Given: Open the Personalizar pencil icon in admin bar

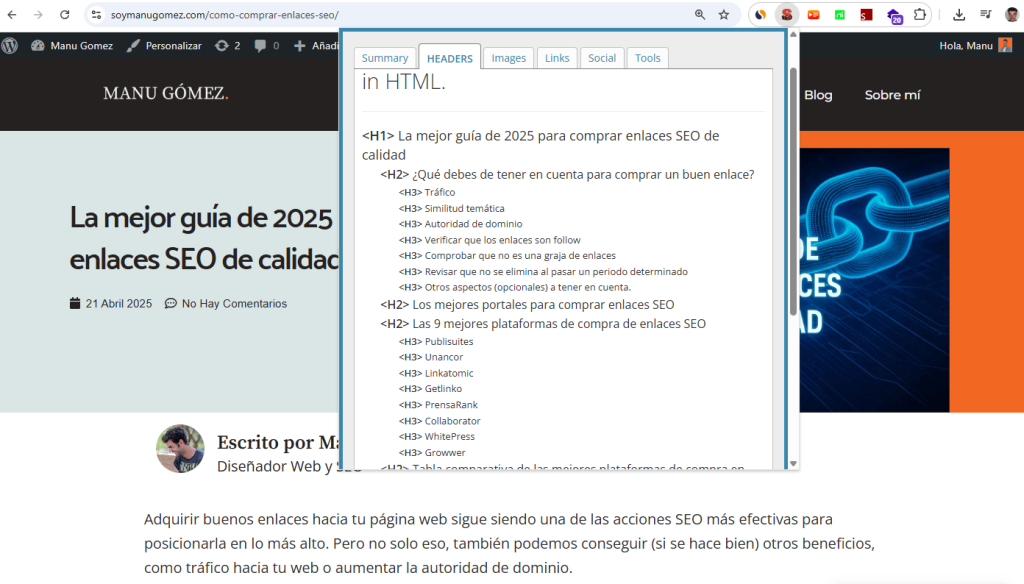Looking at the screenshot, I should pos(132,46).
